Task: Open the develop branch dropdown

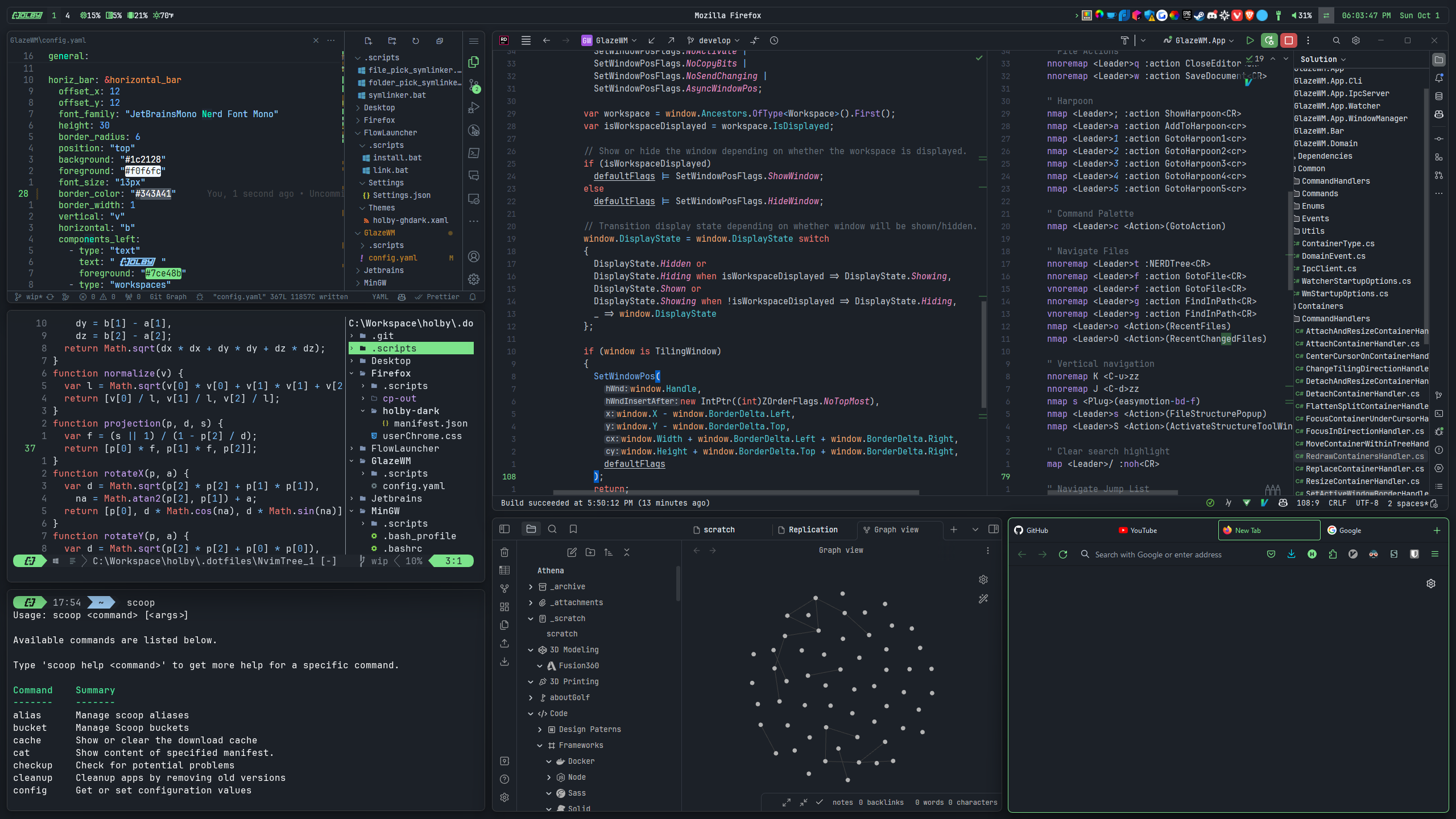Action: click(x=714, y=40)
